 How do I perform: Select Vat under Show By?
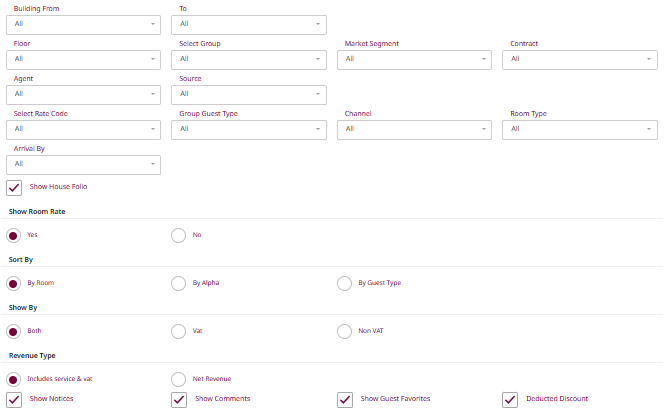coord(179,331)
